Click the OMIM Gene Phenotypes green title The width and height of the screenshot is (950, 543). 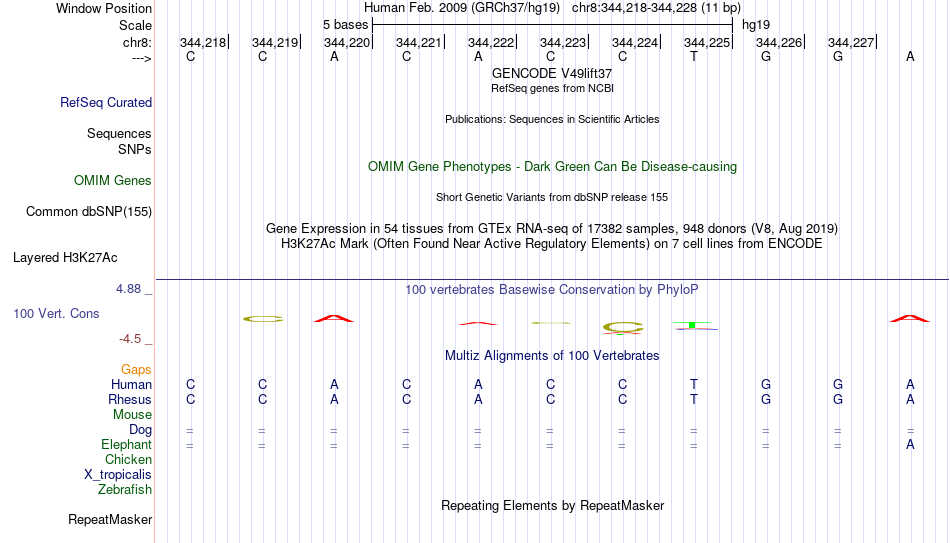tap(552, 167)
